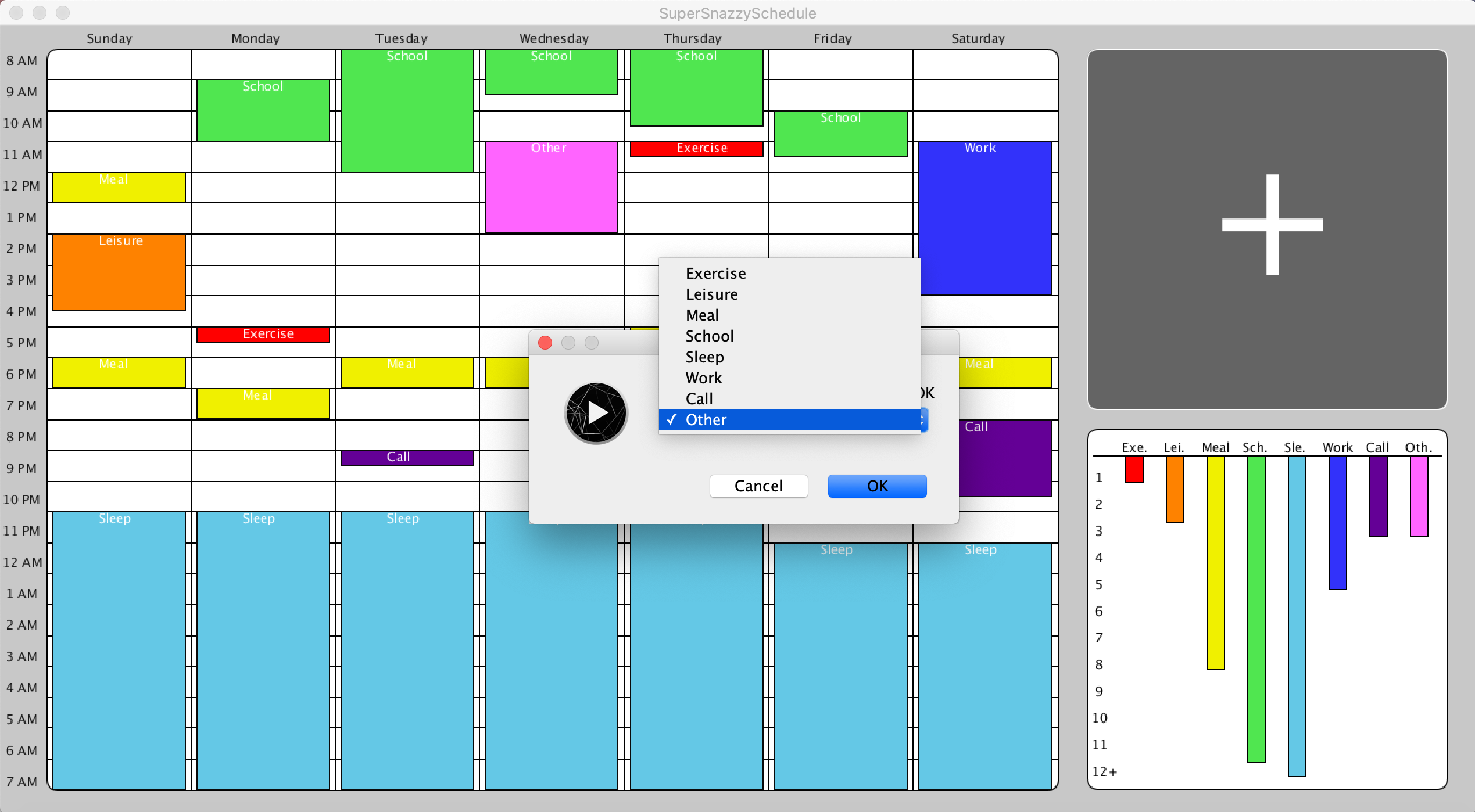Click Tuesday's purple Call event
Viewport: 1475px width, 812px height.
click(407, 458)
